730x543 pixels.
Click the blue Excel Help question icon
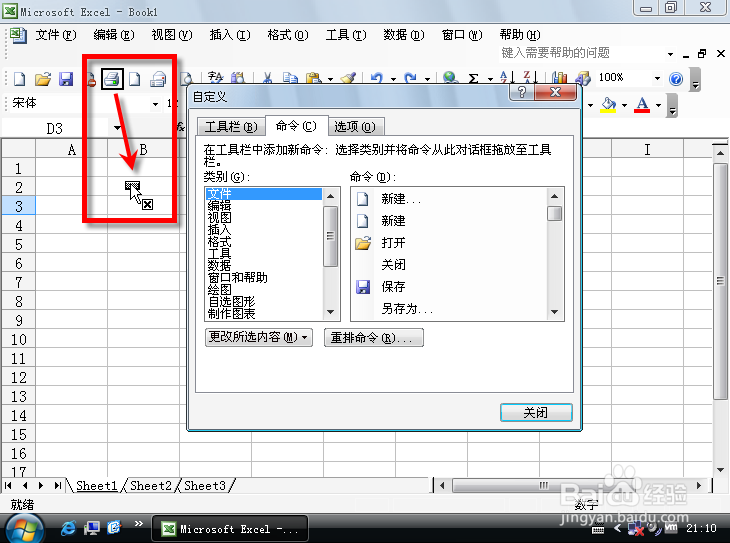[676, 79]
